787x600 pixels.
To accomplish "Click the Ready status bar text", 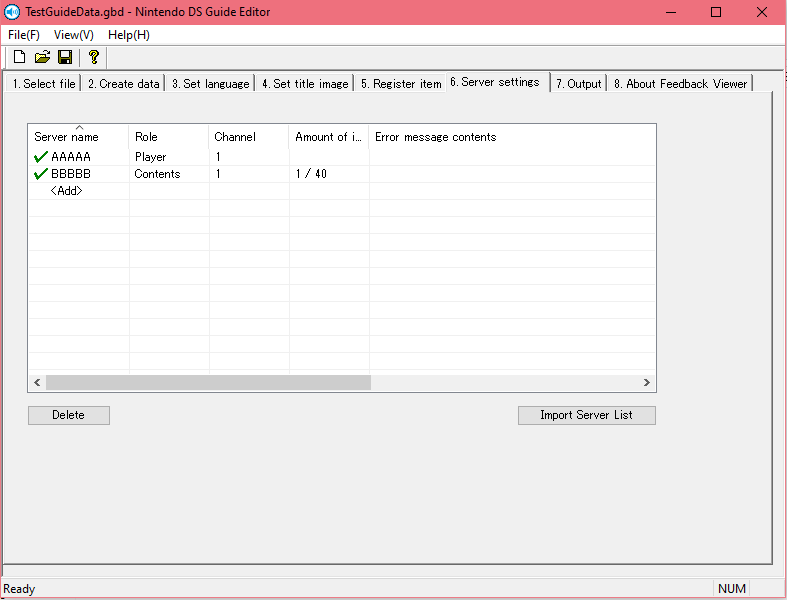I will pos(19,589).
